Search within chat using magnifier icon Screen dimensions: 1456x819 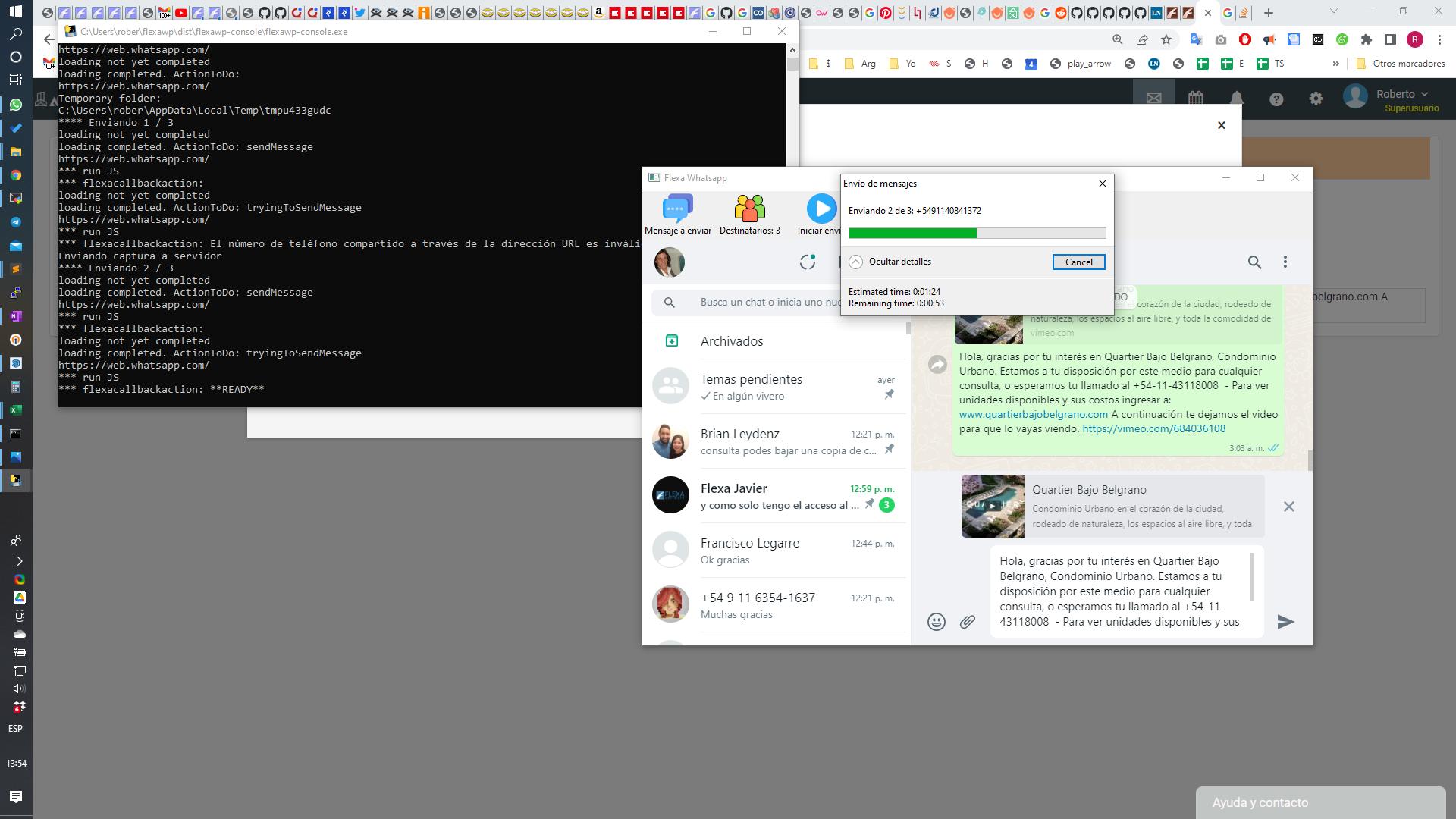tap(1254, 262)
